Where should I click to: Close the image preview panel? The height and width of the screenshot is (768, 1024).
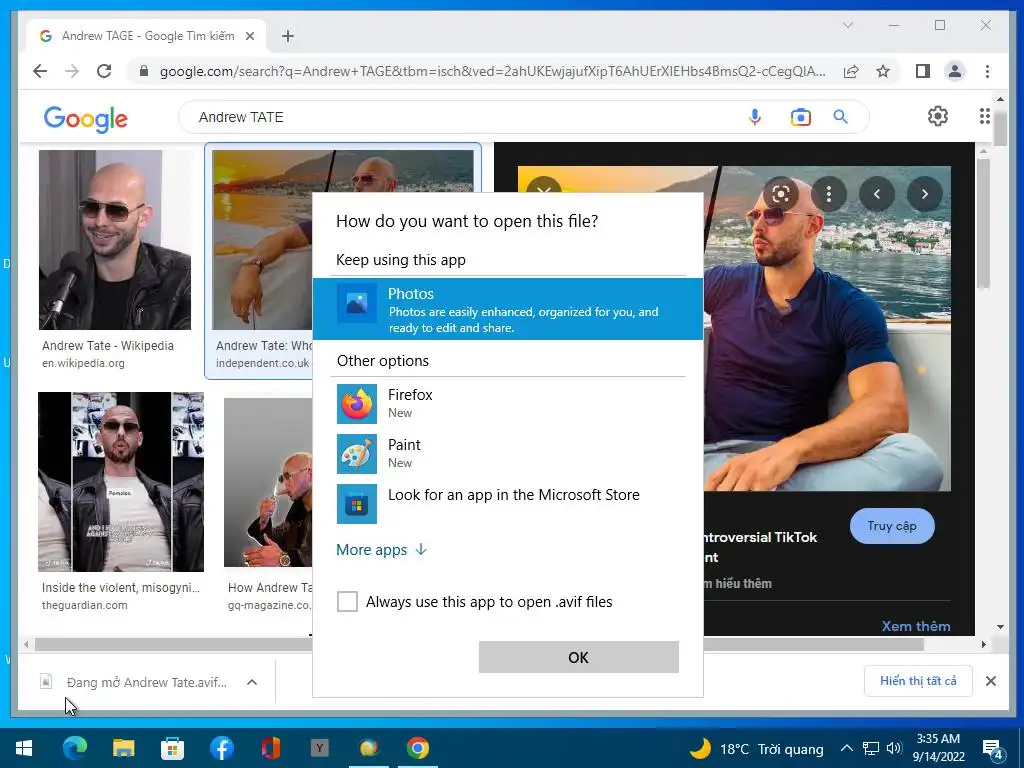[x=543, y=185]
